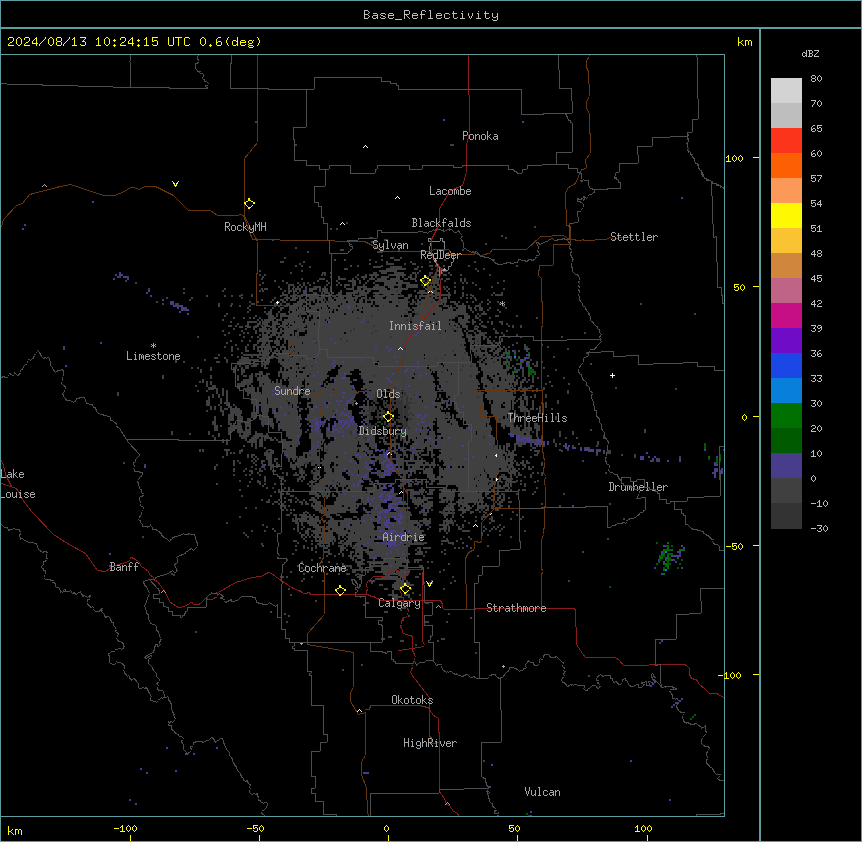The width and height of the screenshot is (862, 842).
Task: Click the green 20-30 dBZ legend swatch
Action: click(x=786, y=416)
